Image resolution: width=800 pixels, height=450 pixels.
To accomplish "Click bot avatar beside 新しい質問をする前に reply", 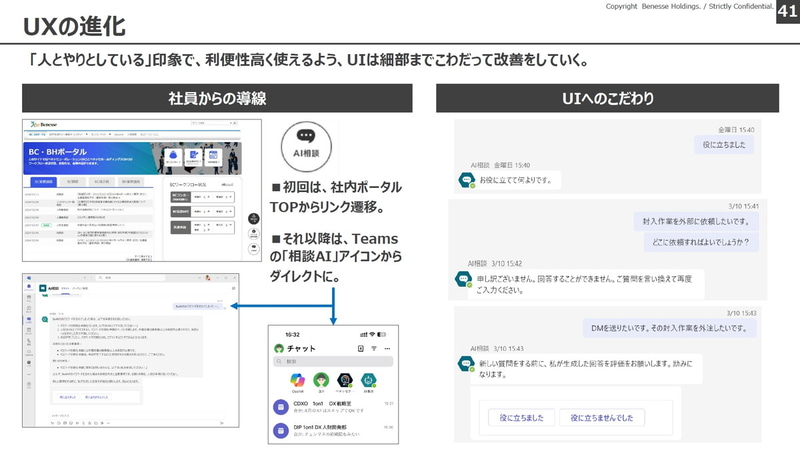I will click(465, 364).
